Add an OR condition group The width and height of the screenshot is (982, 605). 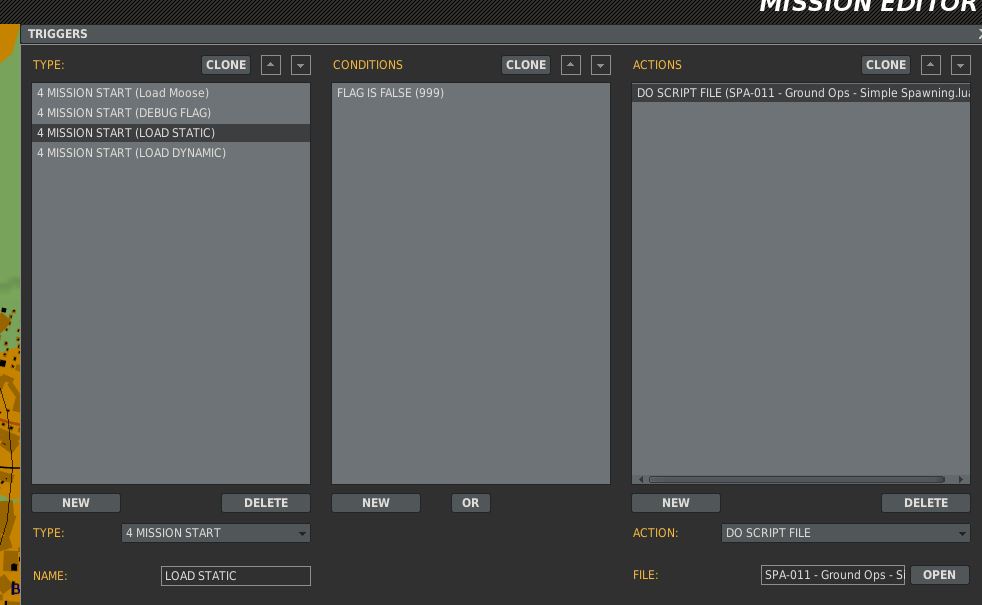(x=471, y=503)
